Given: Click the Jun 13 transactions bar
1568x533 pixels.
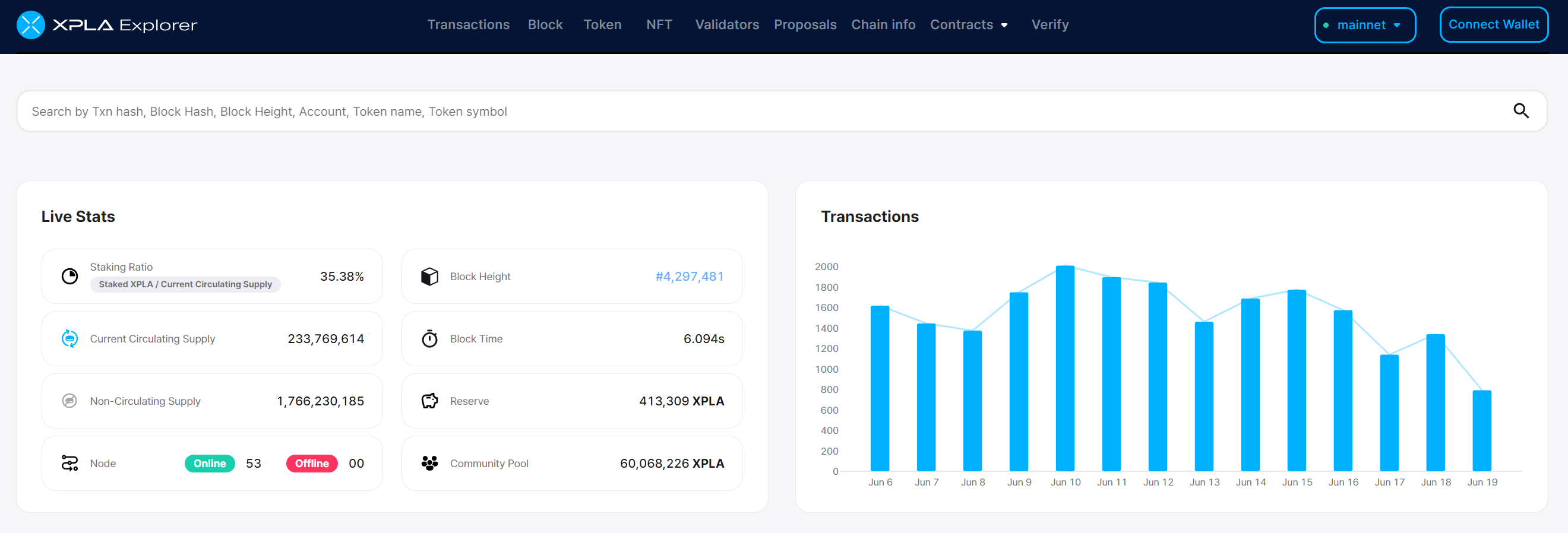Looking at the screenshot, I should tap(1204, 396).
